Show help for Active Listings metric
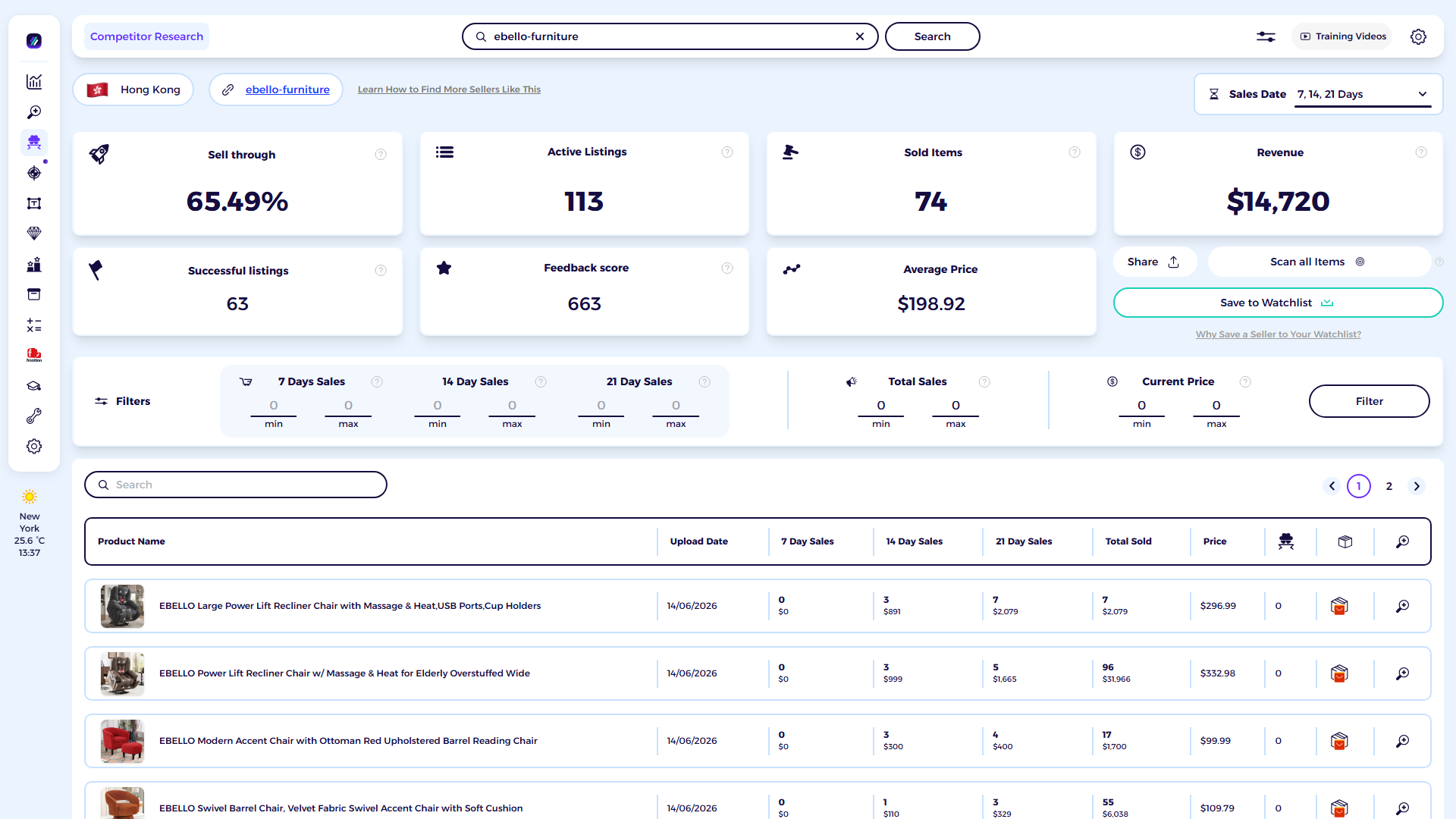This screenshot has width=1456, height=819. point(727,152)
